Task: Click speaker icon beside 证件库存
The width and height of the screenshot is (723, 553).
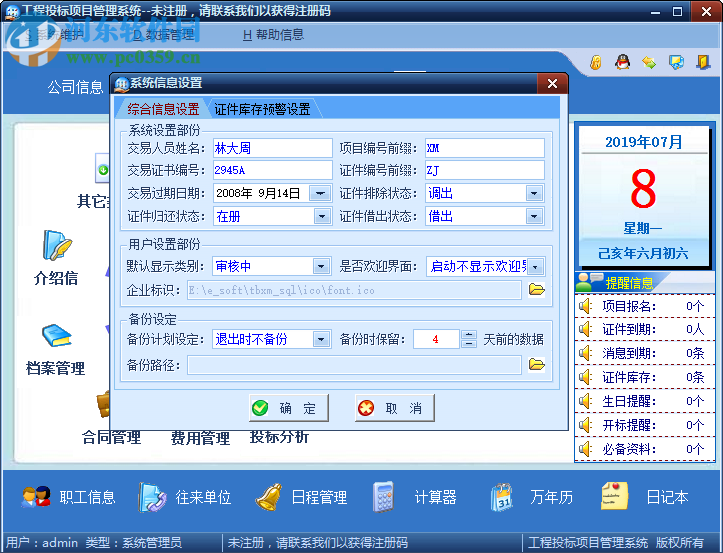Action: (x=586, y=377)
